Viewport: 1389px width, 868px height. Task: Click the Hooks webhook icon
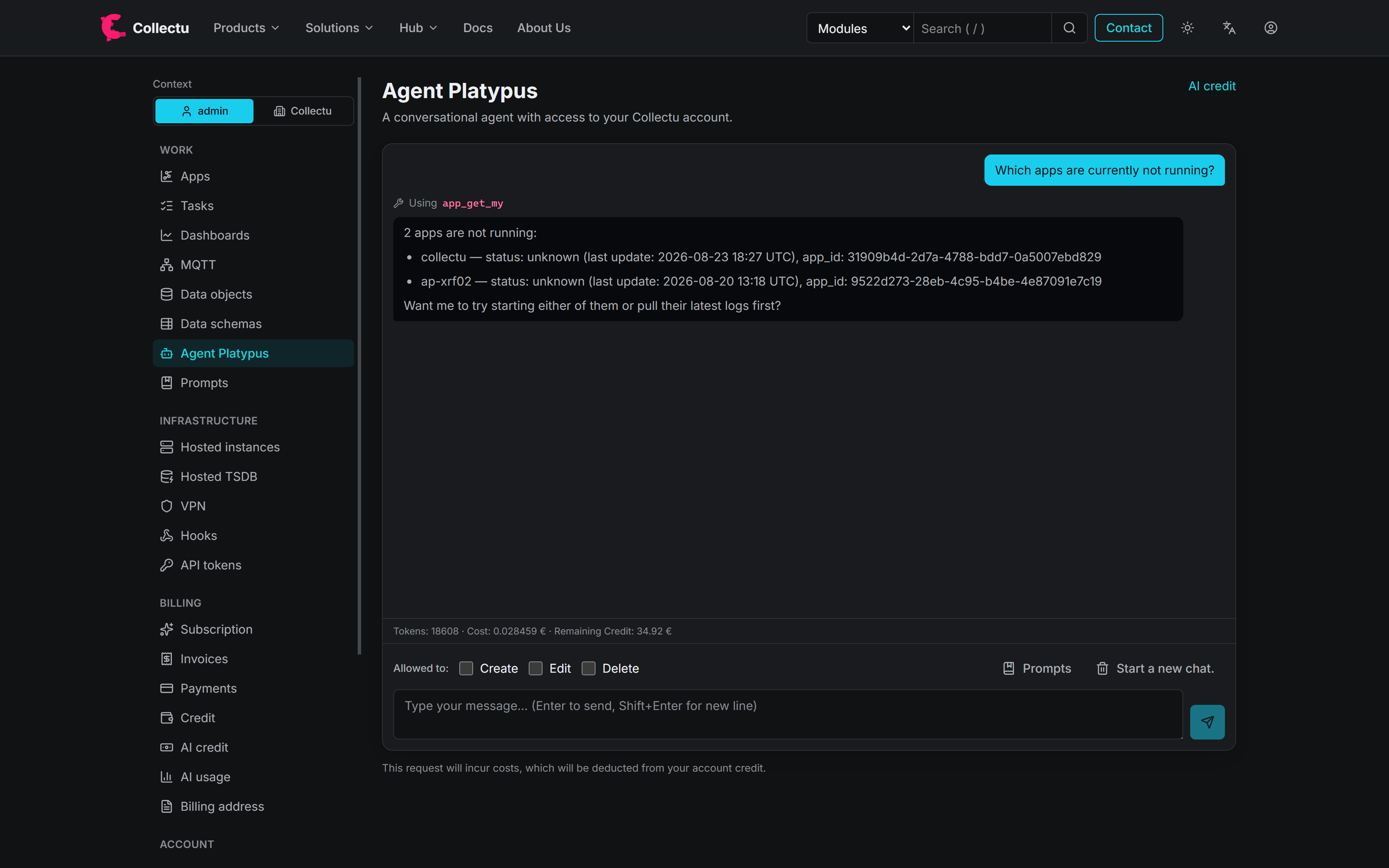click(166, 536)
